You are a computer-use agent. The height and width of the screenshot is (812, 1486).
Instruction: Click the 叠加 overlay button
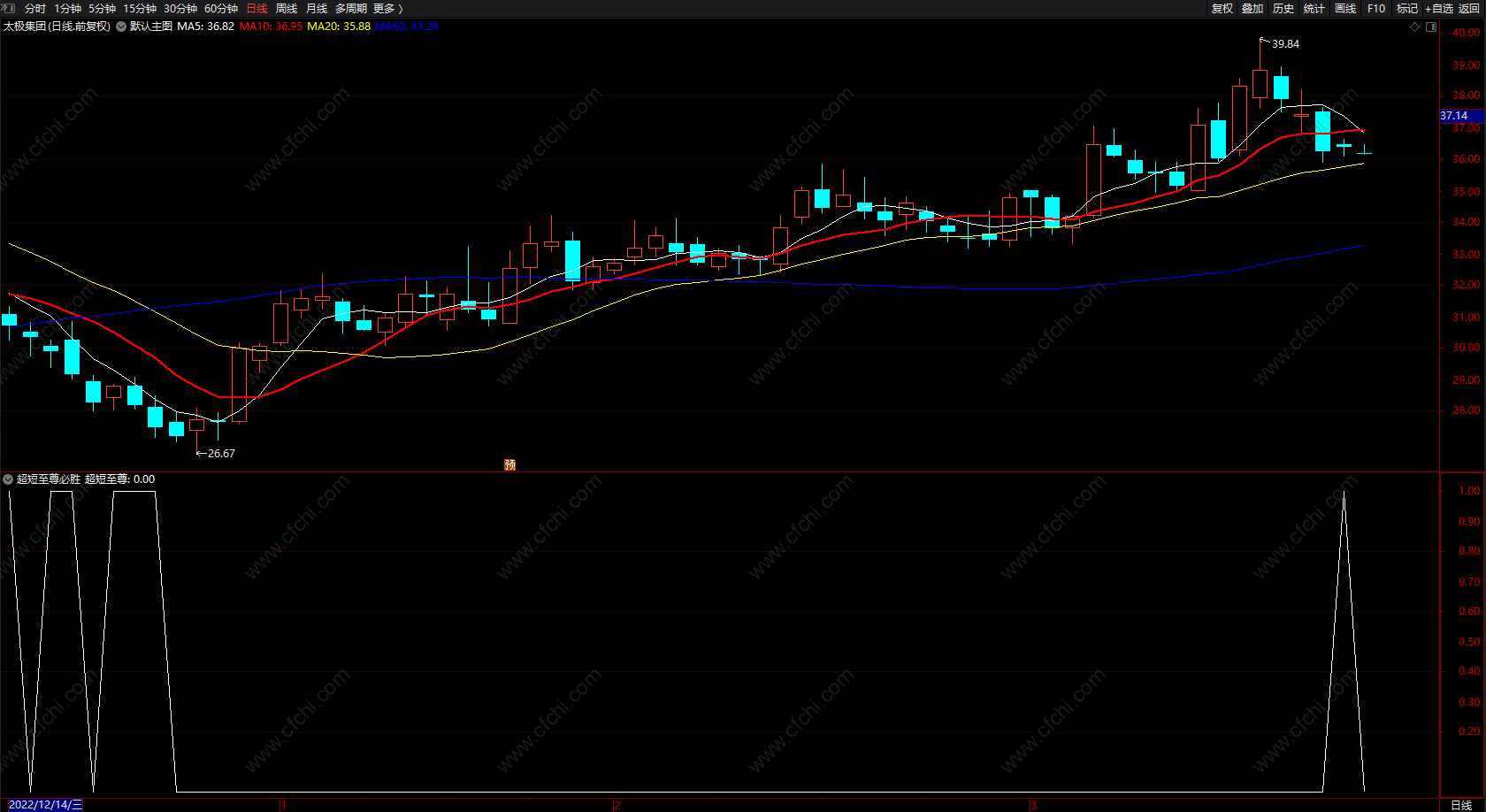click(x=1252, y=8)
